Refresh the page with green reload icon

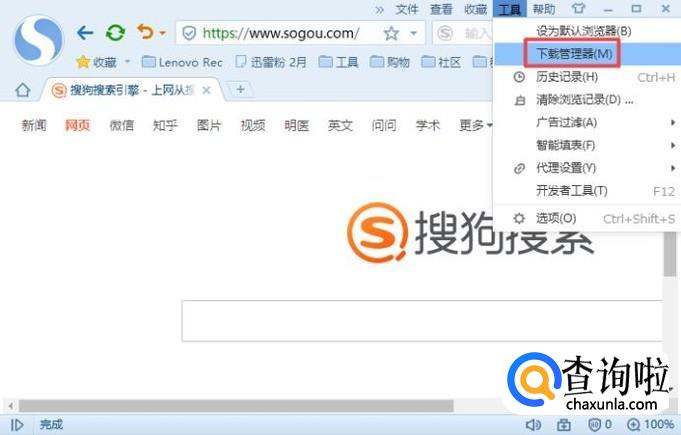[115, 33]
